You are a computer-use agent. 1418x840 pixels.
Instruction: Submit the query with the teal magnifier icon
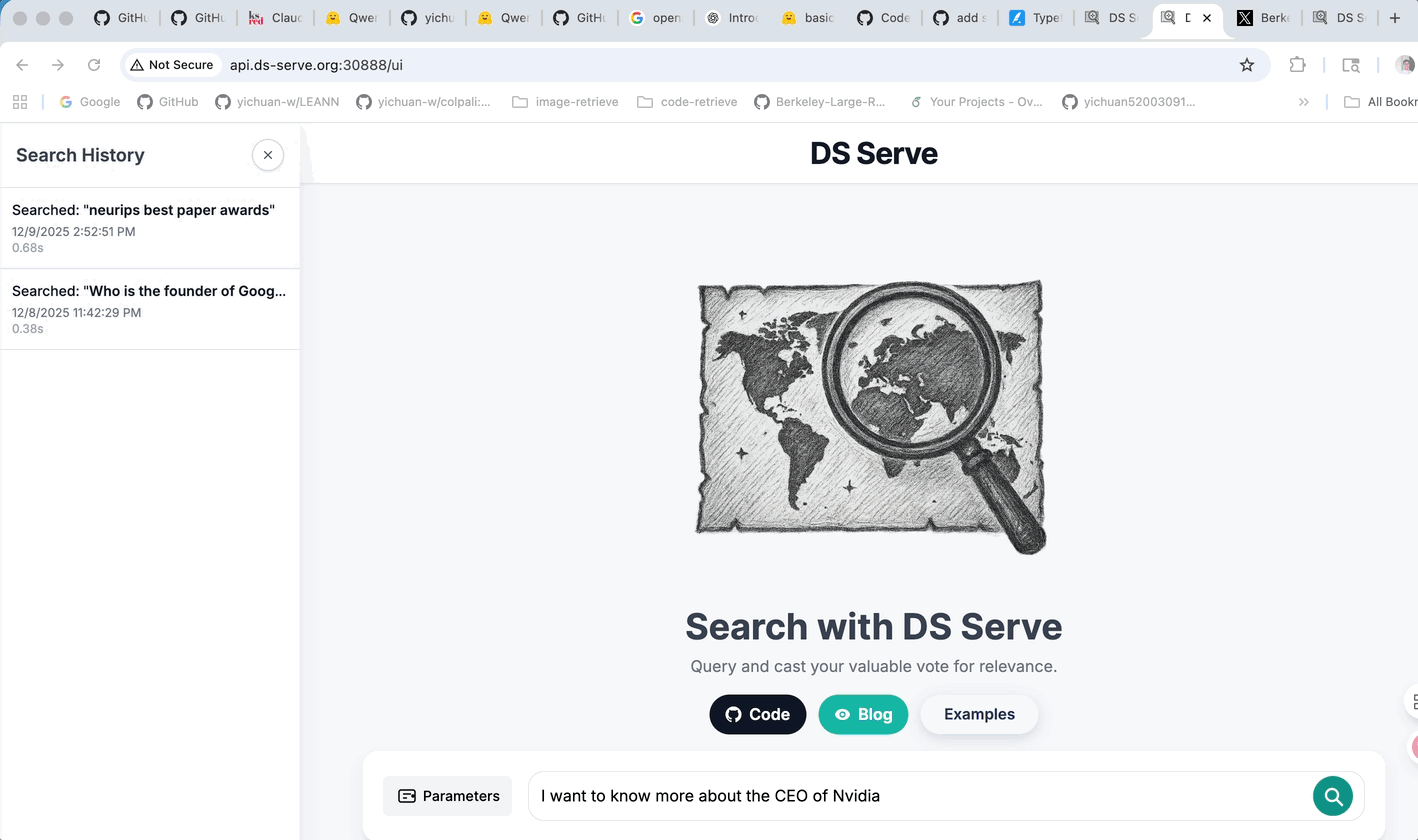click(x=1333, y=796)
